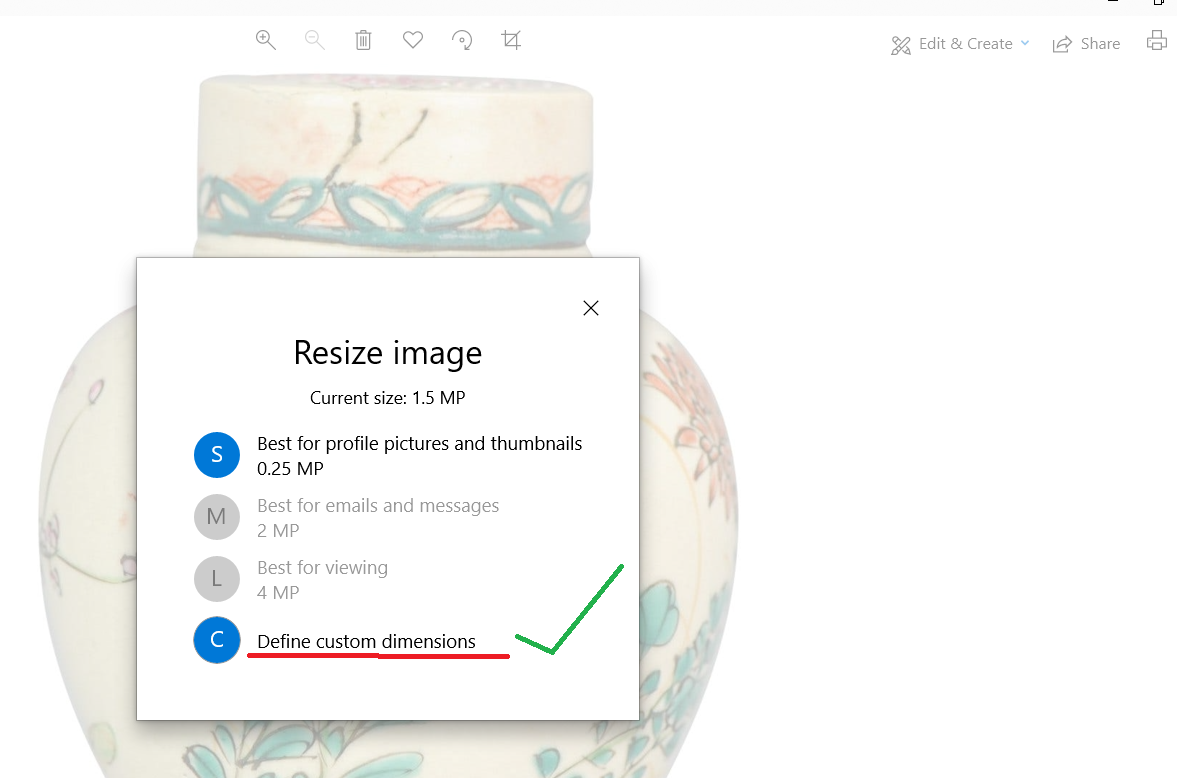This screenshot has width=1177, height=778.
Task: Click the Share arrow icon
Action: (1062, 45)
